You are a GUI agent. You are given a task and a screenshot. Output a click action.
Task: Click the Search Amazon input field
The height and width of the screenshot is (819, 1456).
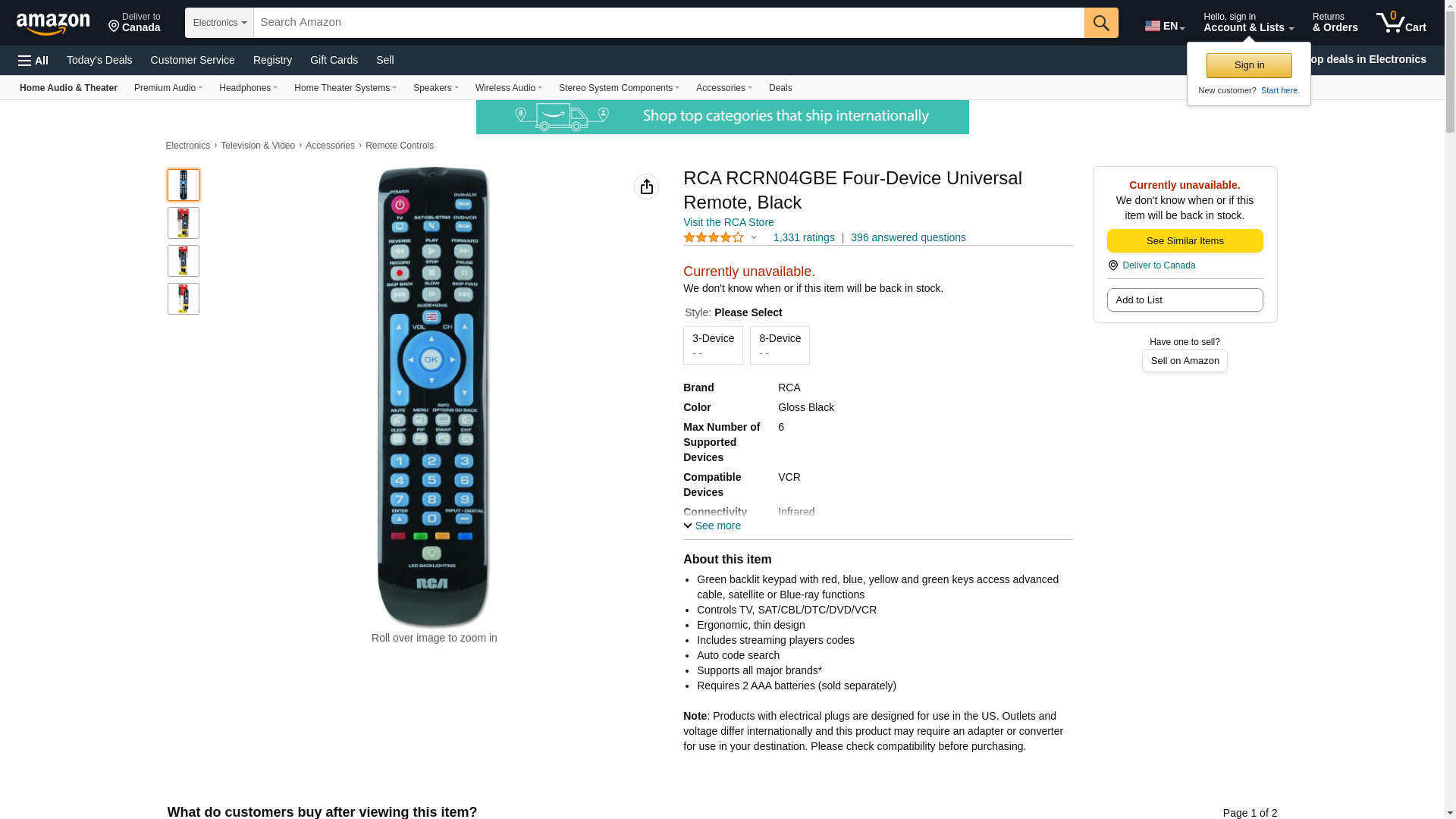(x=668, y=23)
